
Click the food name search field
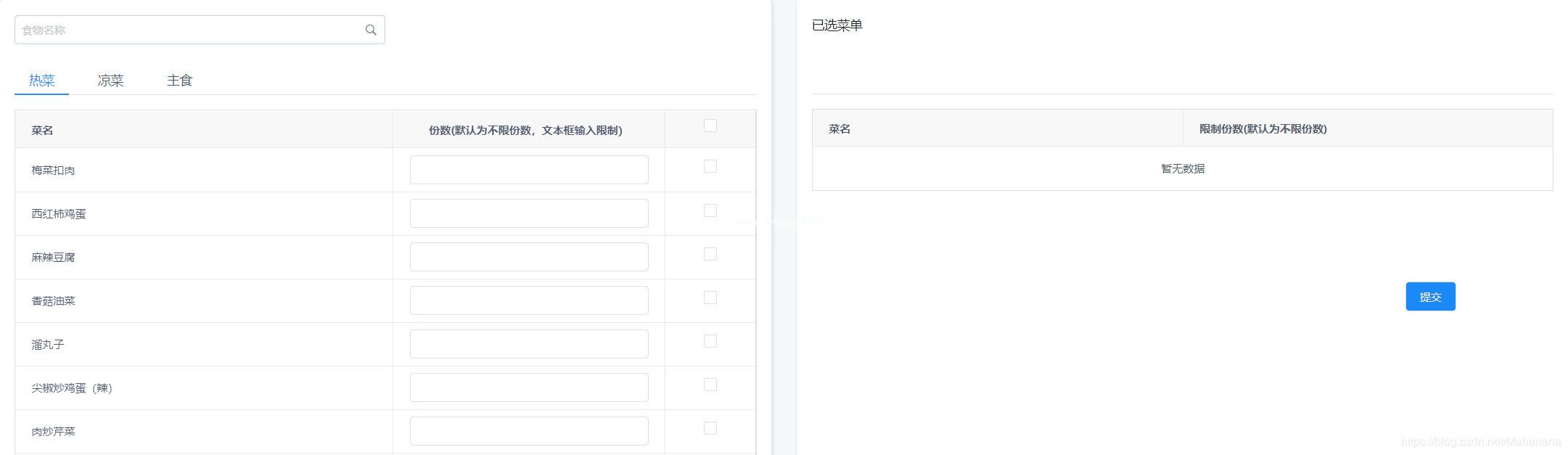click(189, 30)
